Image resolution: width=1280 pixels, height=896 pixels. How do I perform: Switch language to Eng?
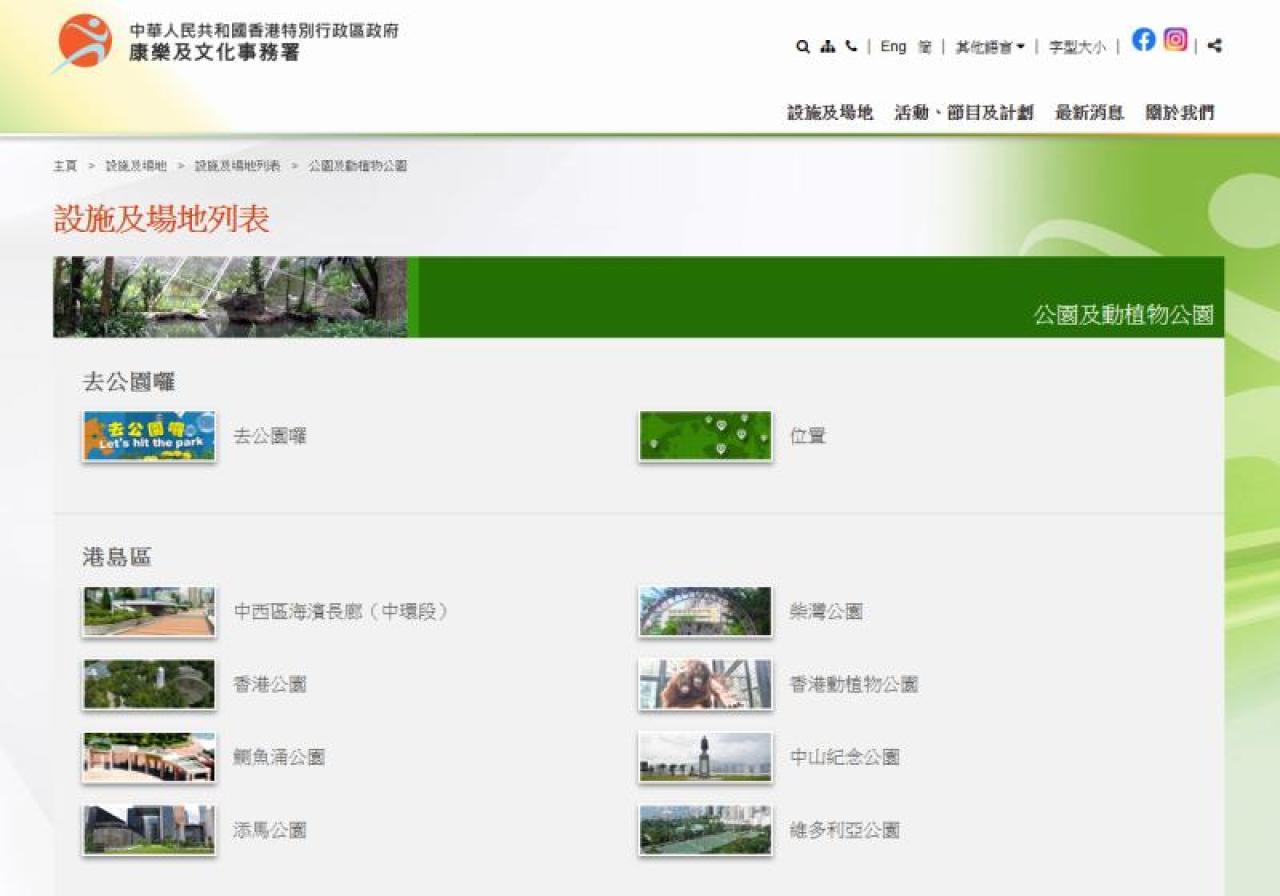click(x=893, y=47)
